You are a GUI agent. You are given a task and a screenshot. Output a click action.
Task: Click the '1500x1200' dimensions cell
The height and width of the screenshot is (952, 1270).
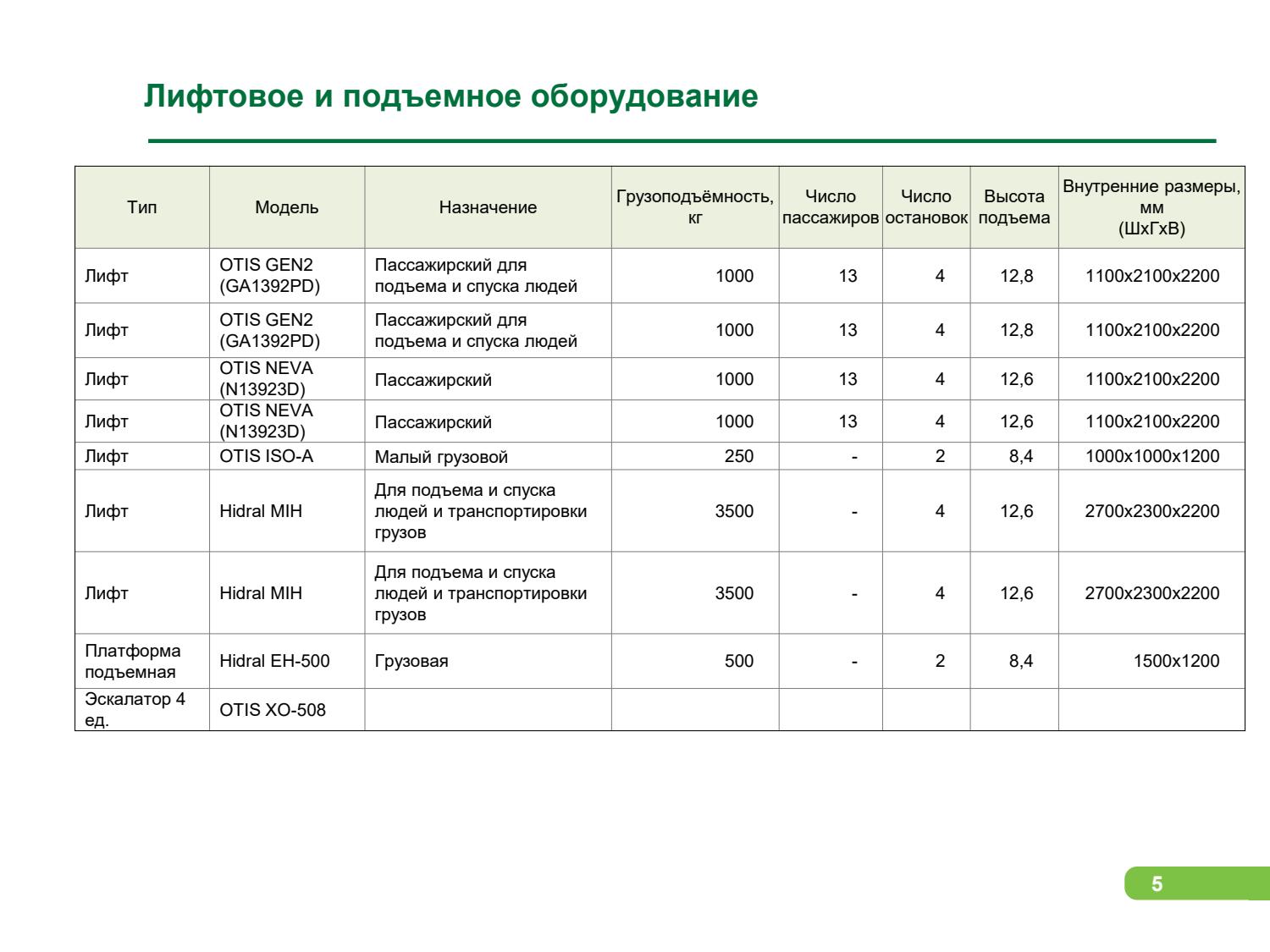pos(1176,661)
